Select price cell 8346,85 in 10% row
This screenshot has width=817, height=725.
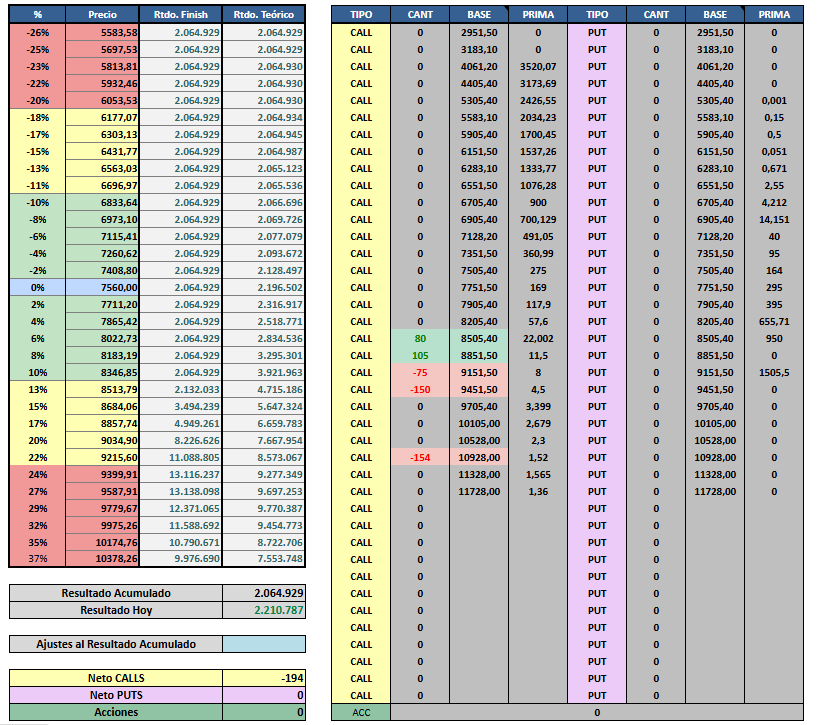coord(102,373)
